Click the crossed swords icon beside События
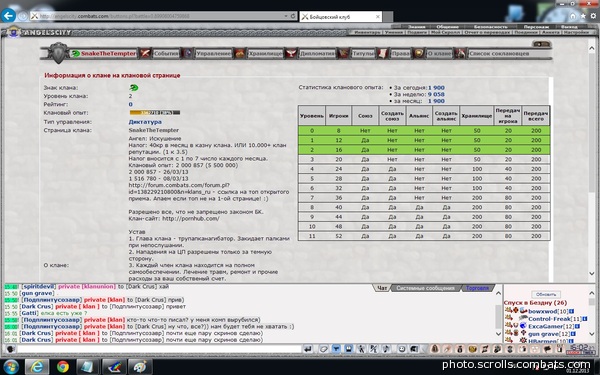The height and width of the screenshot is (375, 600). (145, 53)
